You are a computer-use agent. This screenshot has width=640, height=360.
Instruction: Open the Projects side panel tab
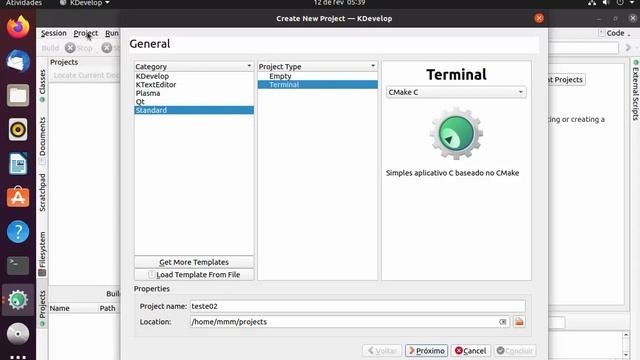(x=42, y=308)
